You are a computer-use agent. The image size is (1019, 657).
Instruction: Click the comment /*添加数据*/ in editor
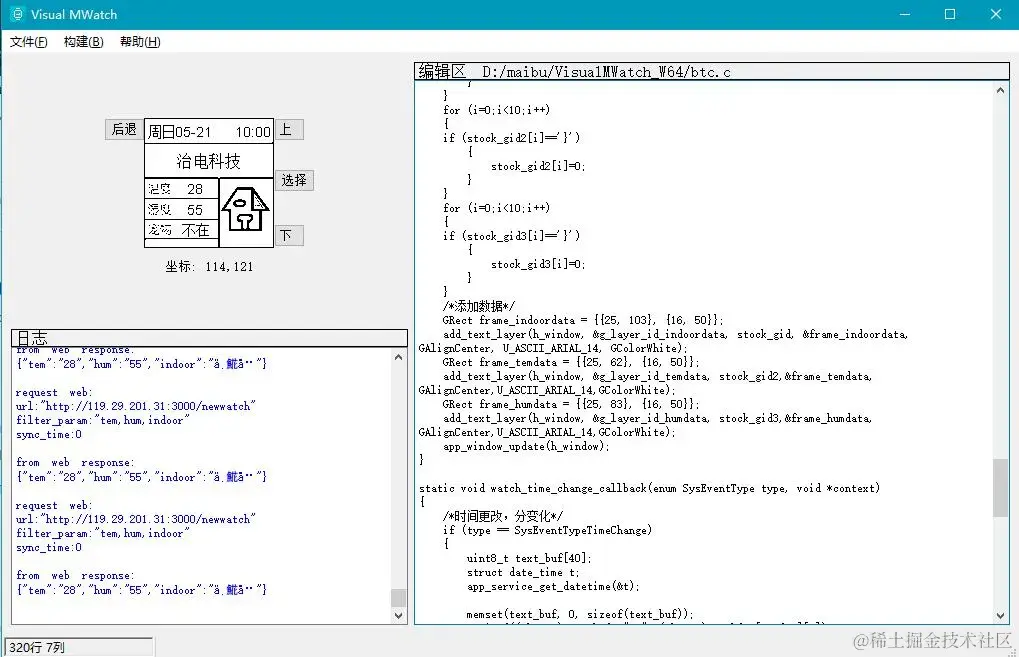[x=479, y=306]
